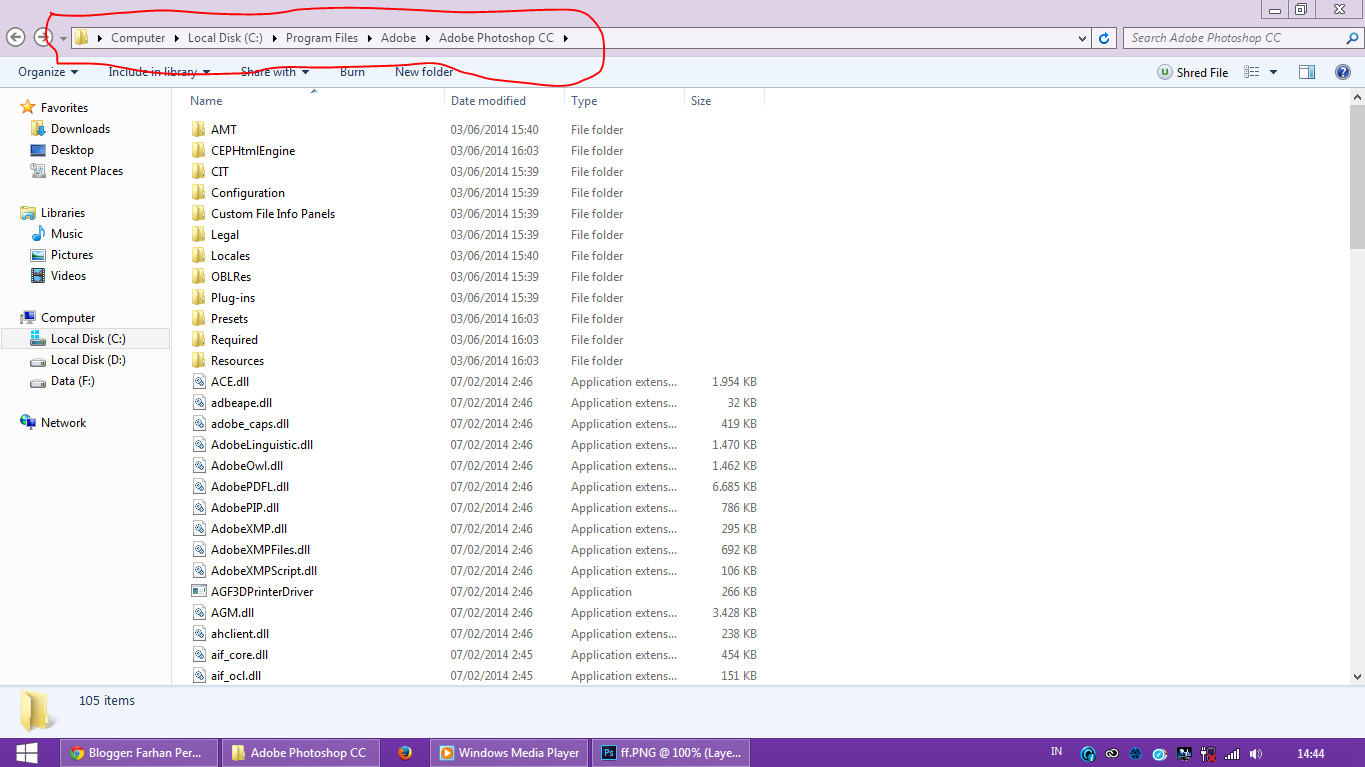Open Help with the blue question mark icon
Viewport: 1365px width, 767px height.
1342,72
